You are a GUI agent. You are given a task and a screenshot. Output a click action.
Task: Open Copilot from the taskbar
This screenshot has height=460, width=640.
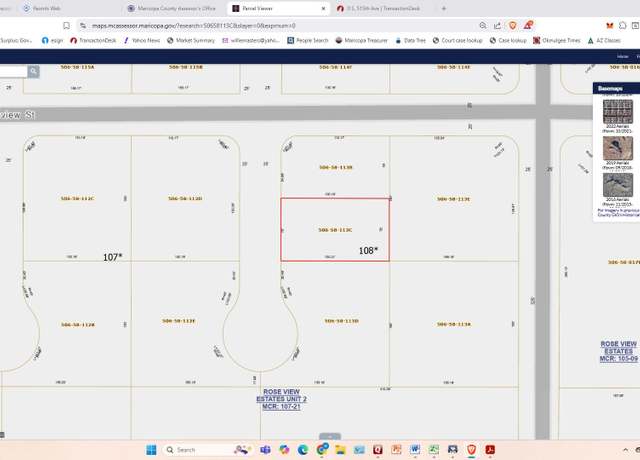click(x=284, y=450)
